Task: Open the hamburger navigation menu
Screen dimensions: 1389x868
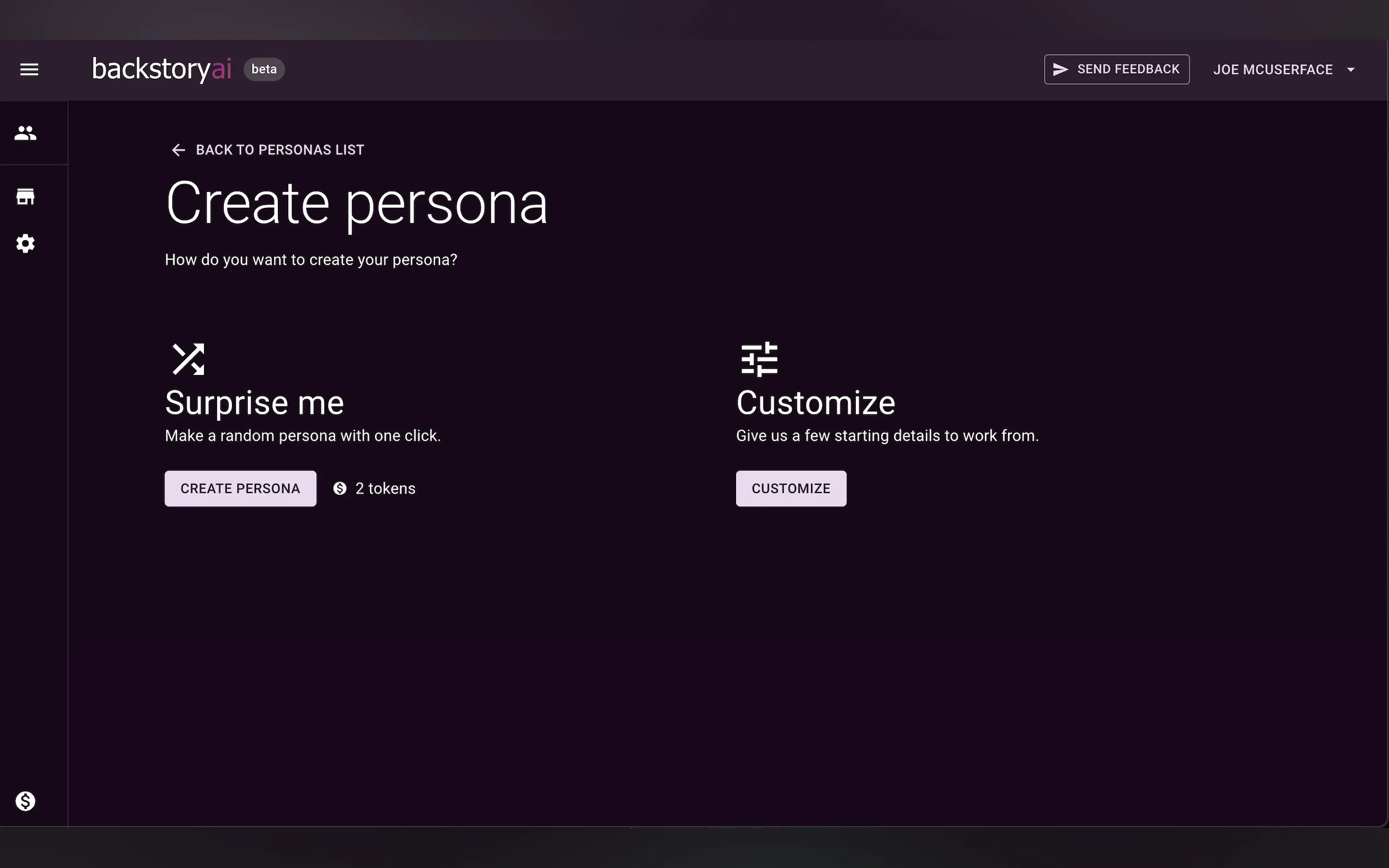Action: (30, 69)
